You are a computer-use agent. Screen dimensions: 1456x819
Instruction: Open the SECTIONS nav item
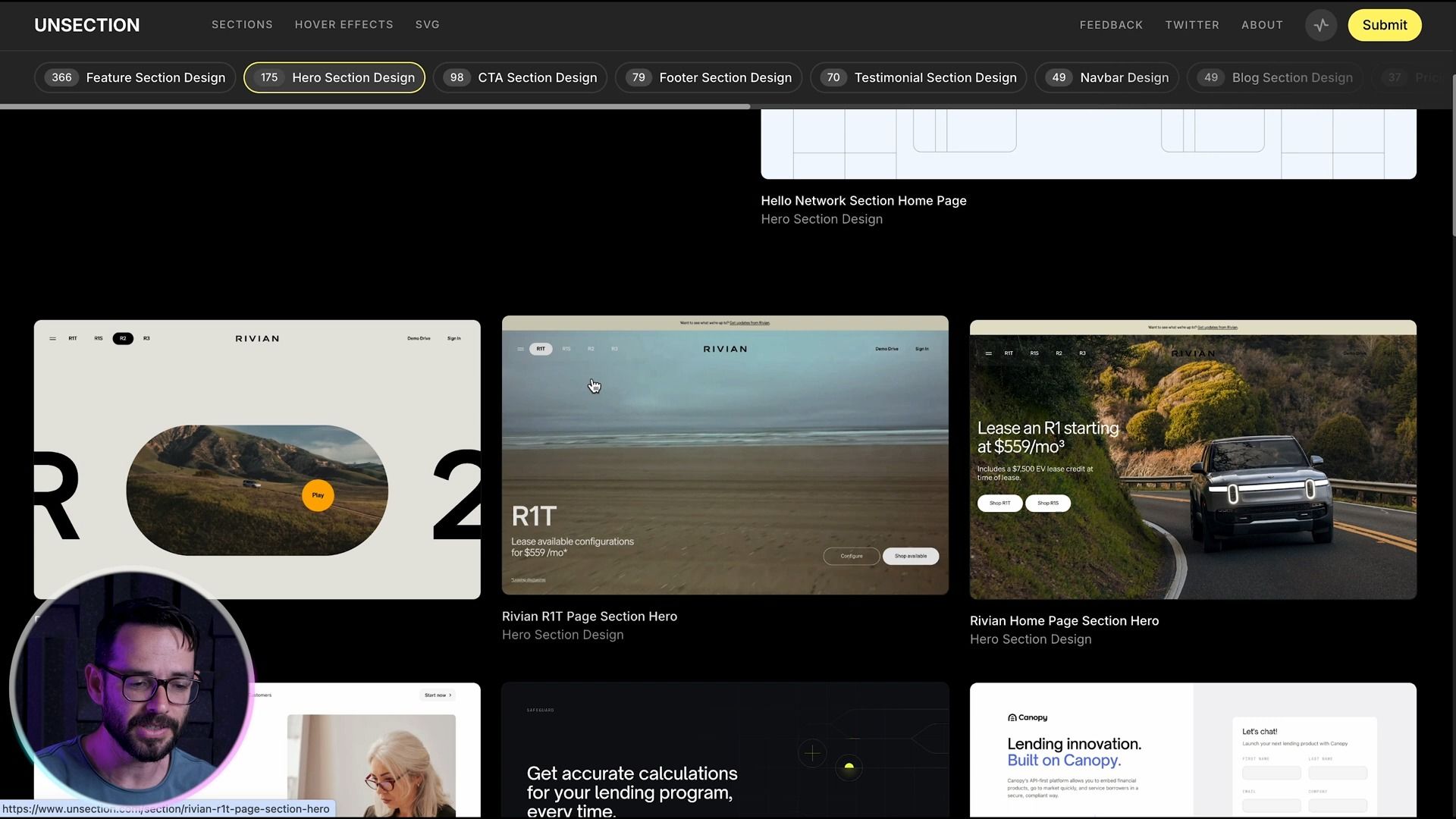[242, 24]
